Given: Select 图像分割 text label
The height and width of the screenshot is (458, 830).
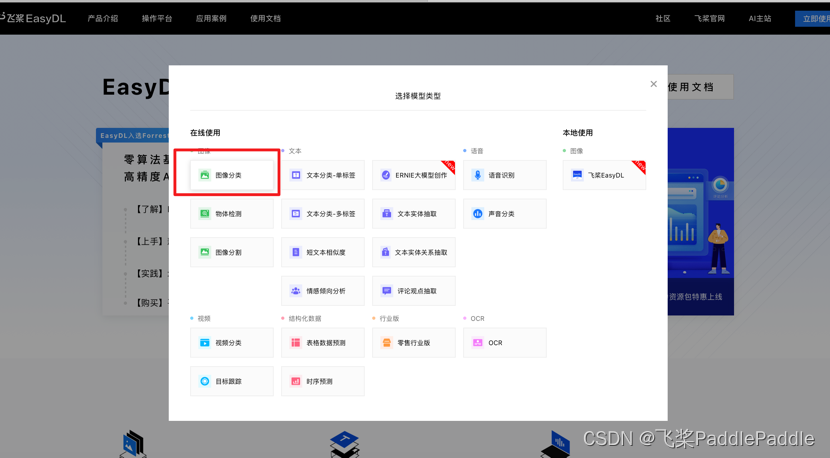Looking at the screenshot, I should click(x=228, y=253).
